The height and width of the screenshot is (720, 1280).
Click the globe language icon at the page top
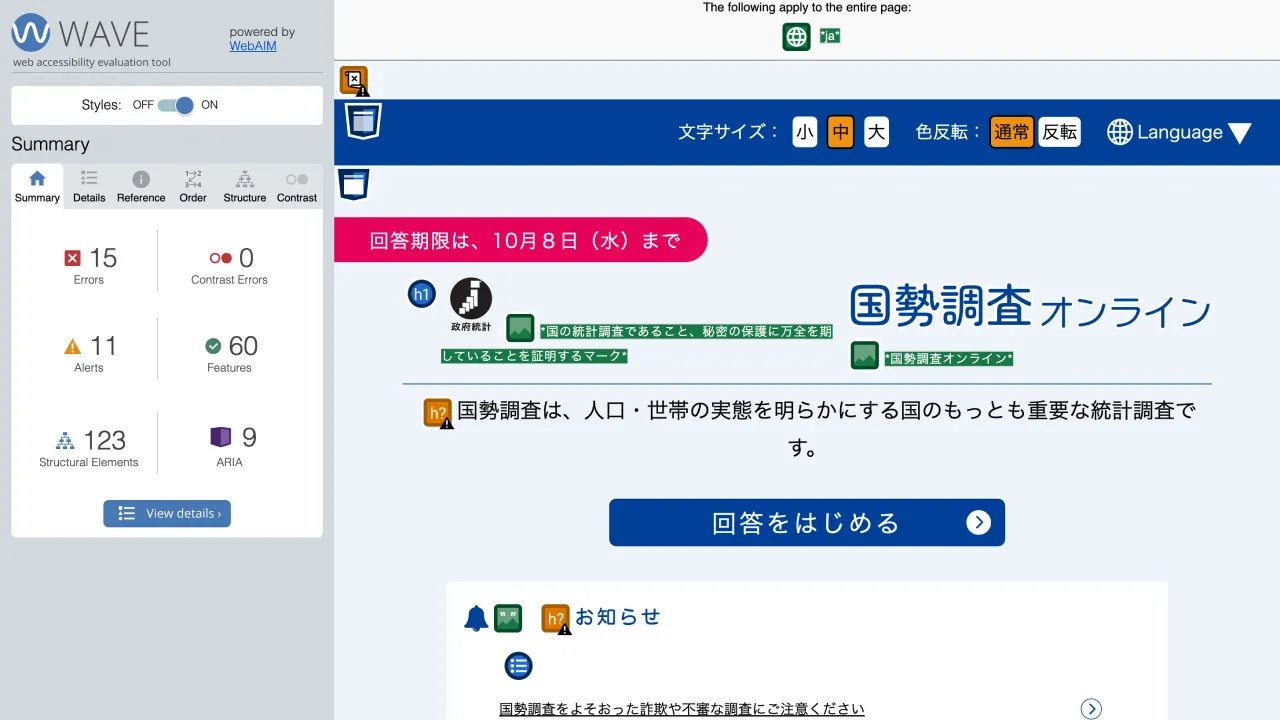click(796, 37)
